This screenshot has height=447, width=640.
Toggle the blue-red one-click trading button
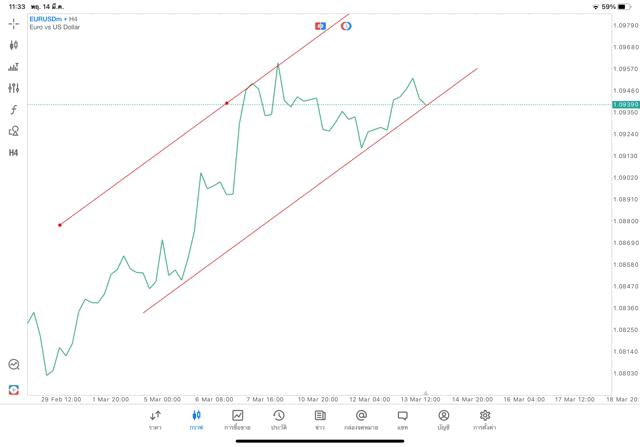[x=320, y=26]
